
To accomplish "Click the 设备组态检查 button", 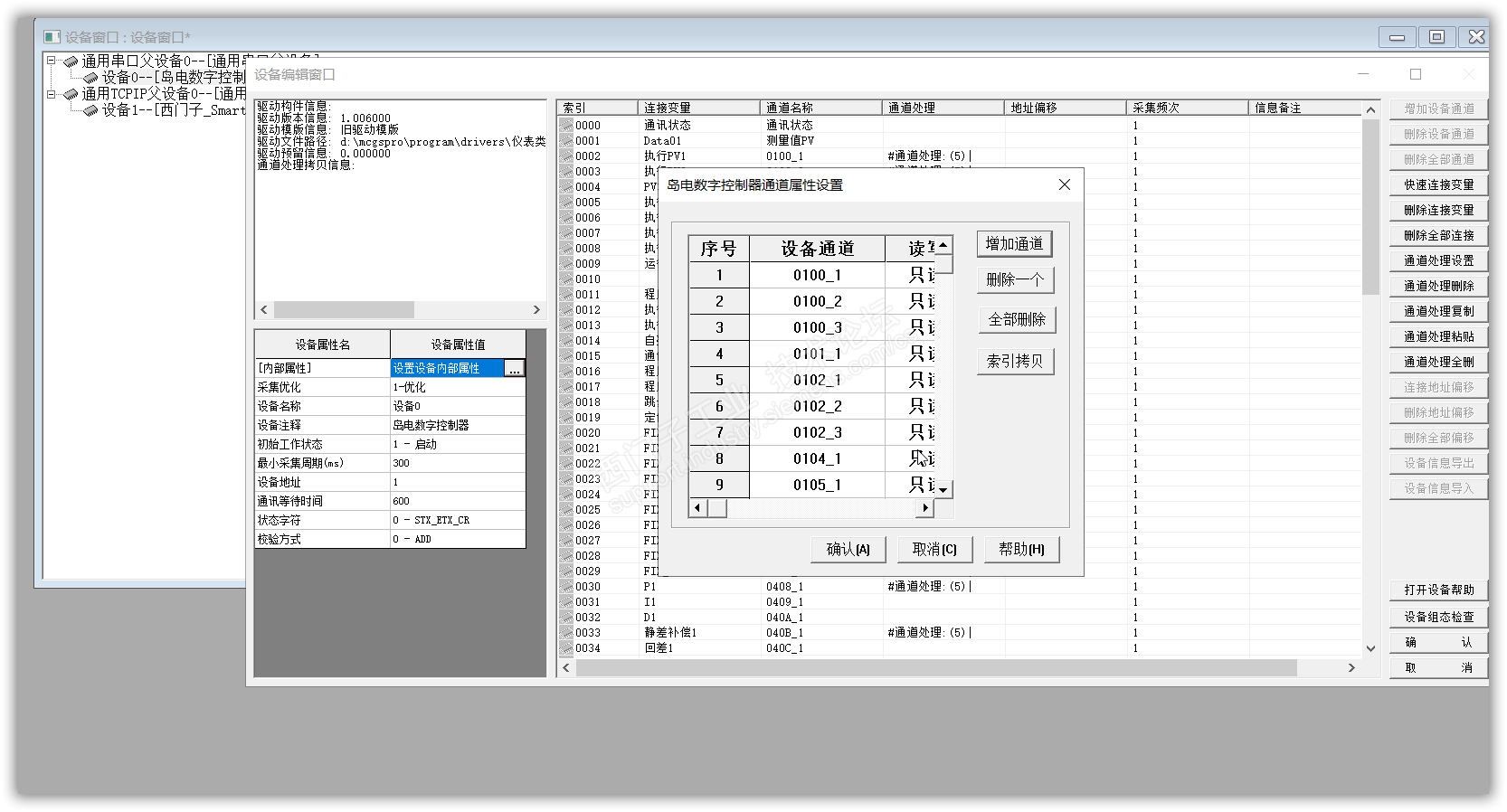I will 1438,617.
